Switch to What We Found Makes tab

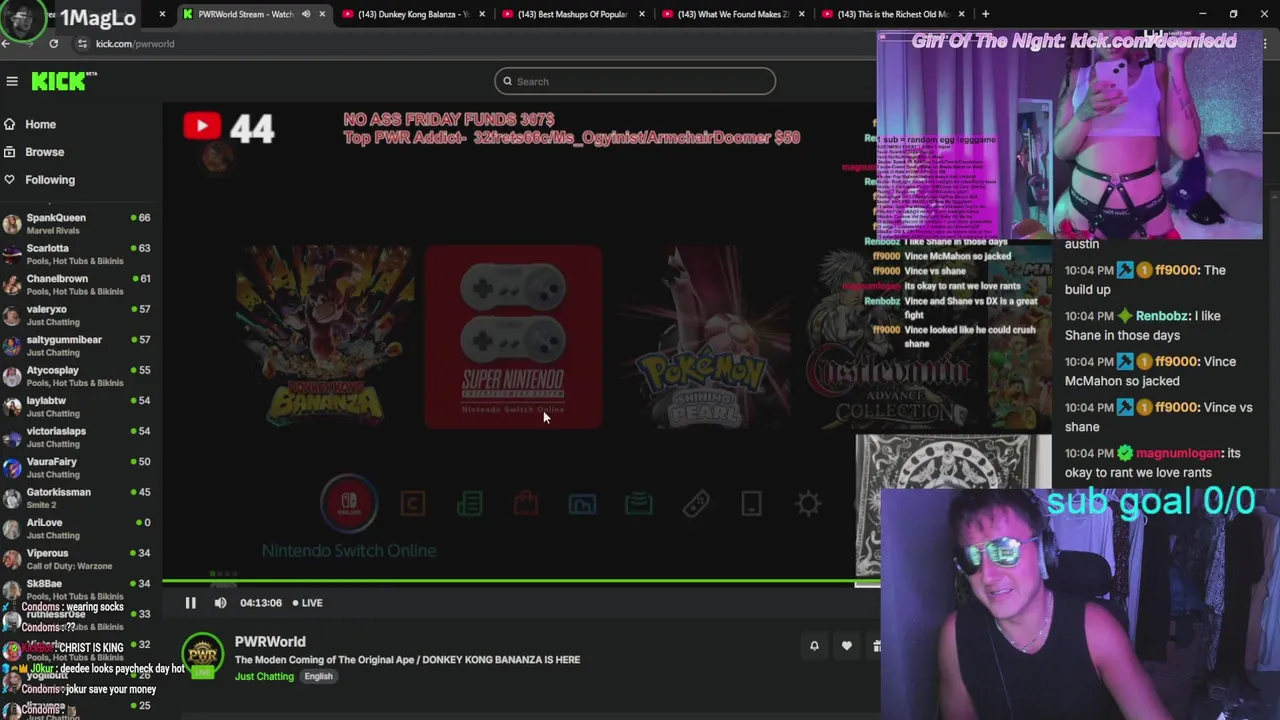(x=732, y=14)
